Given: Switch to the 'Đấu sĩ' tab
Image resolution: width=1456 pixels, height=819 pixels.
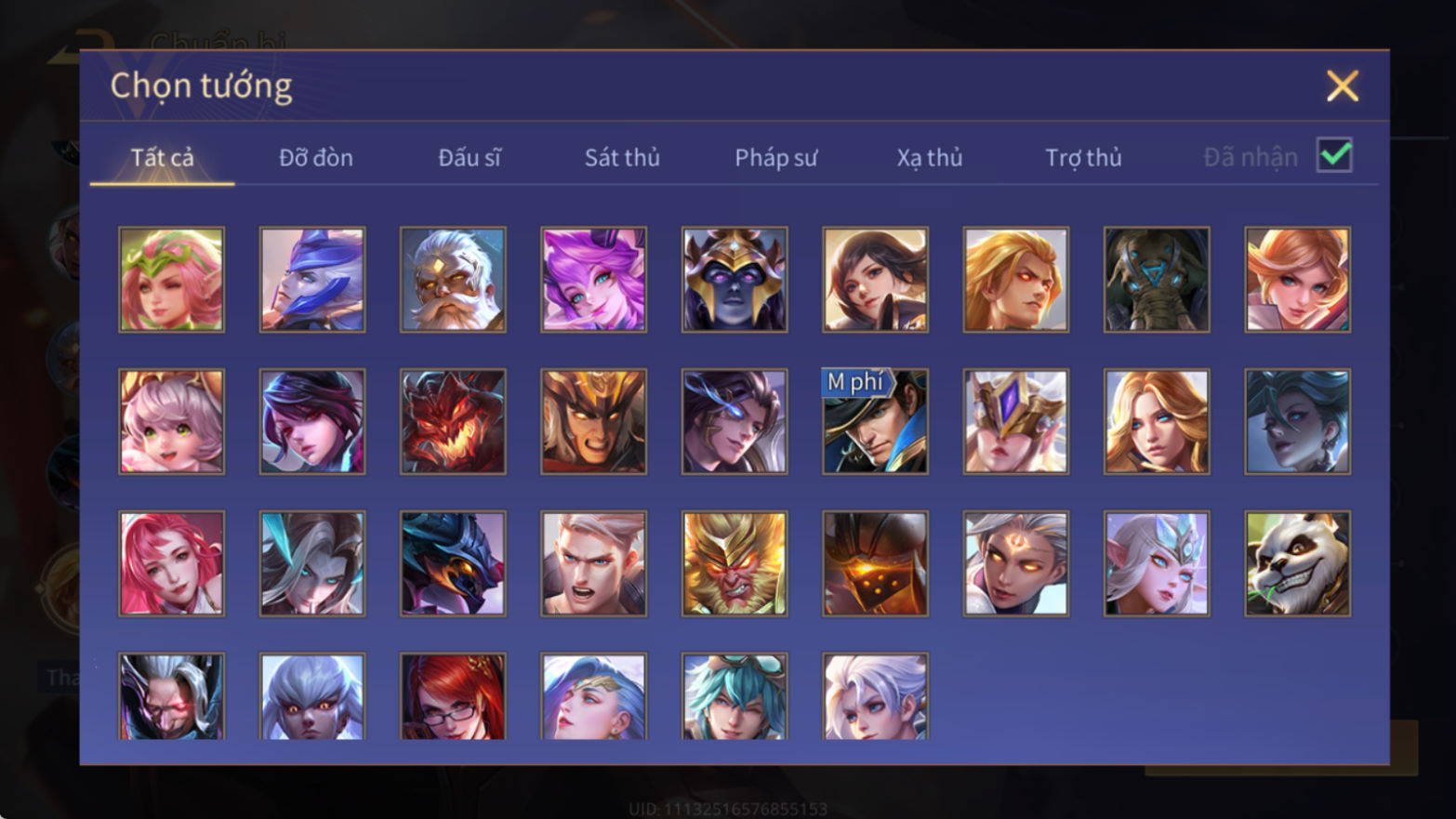Looking at the screenshot, I should pos(470,158).
